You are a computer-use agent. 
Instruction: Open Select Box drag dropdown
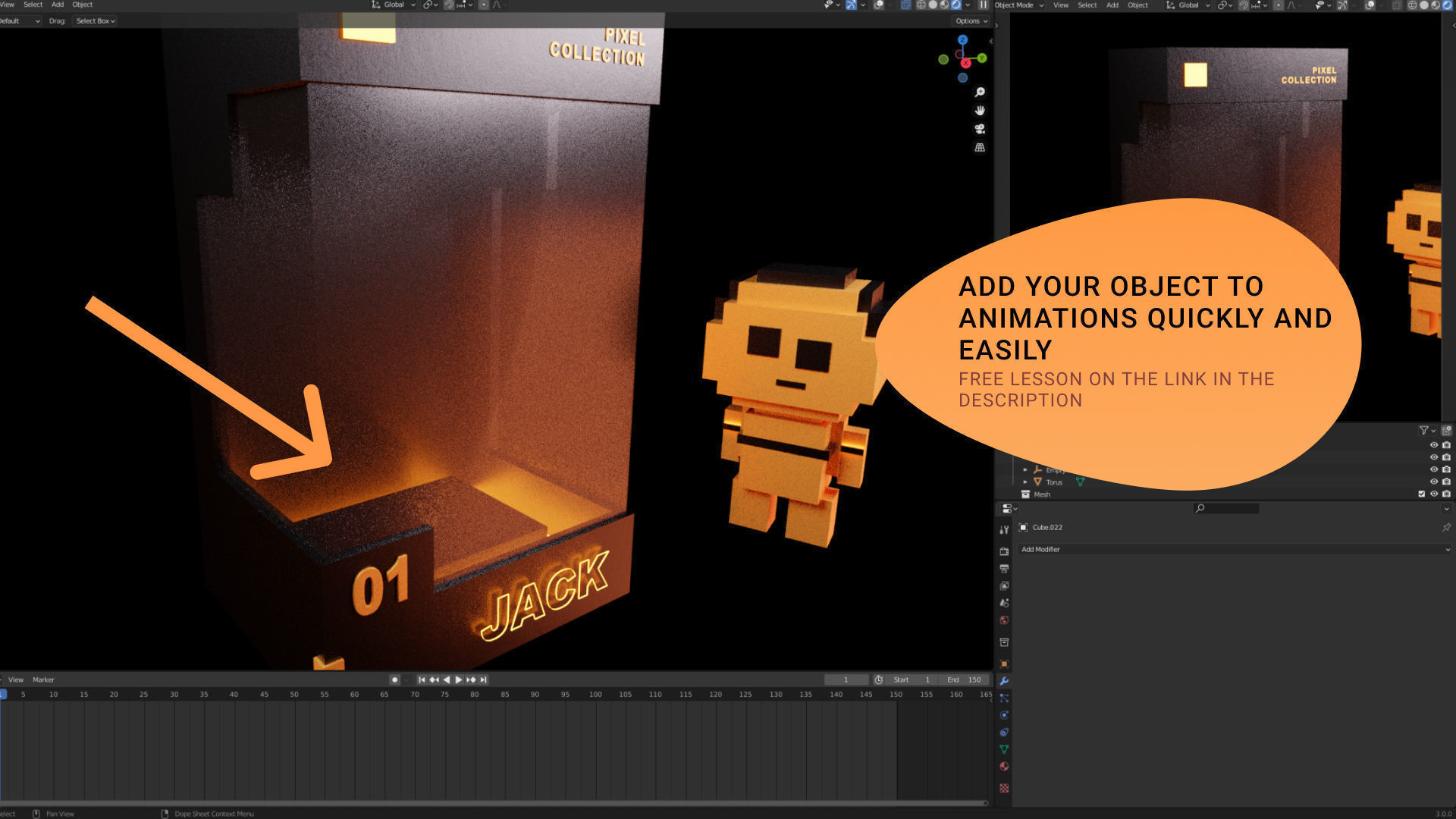tap(95, 20)
